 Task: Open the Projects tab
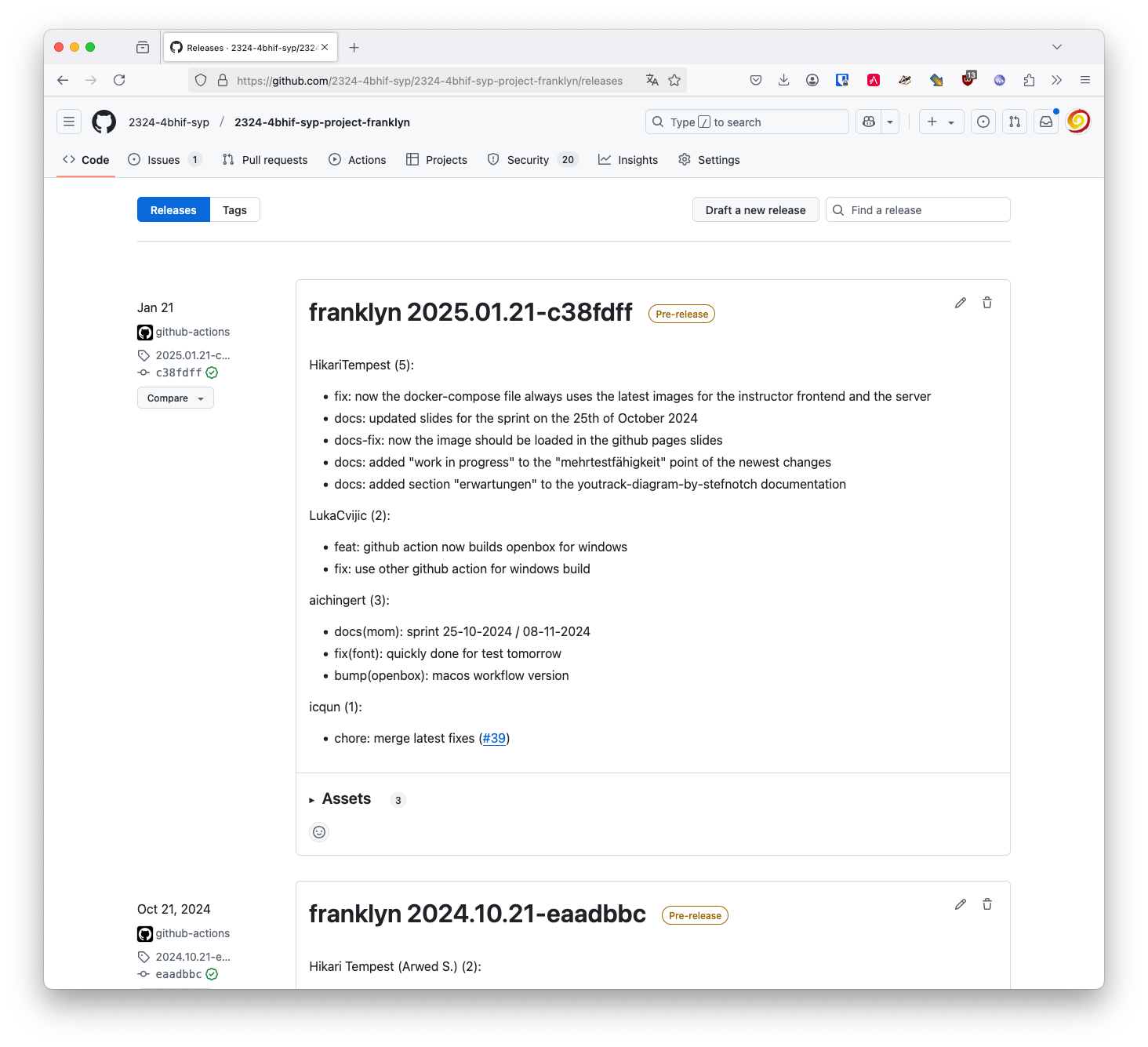pyautogui.click(x=437, y=160)
